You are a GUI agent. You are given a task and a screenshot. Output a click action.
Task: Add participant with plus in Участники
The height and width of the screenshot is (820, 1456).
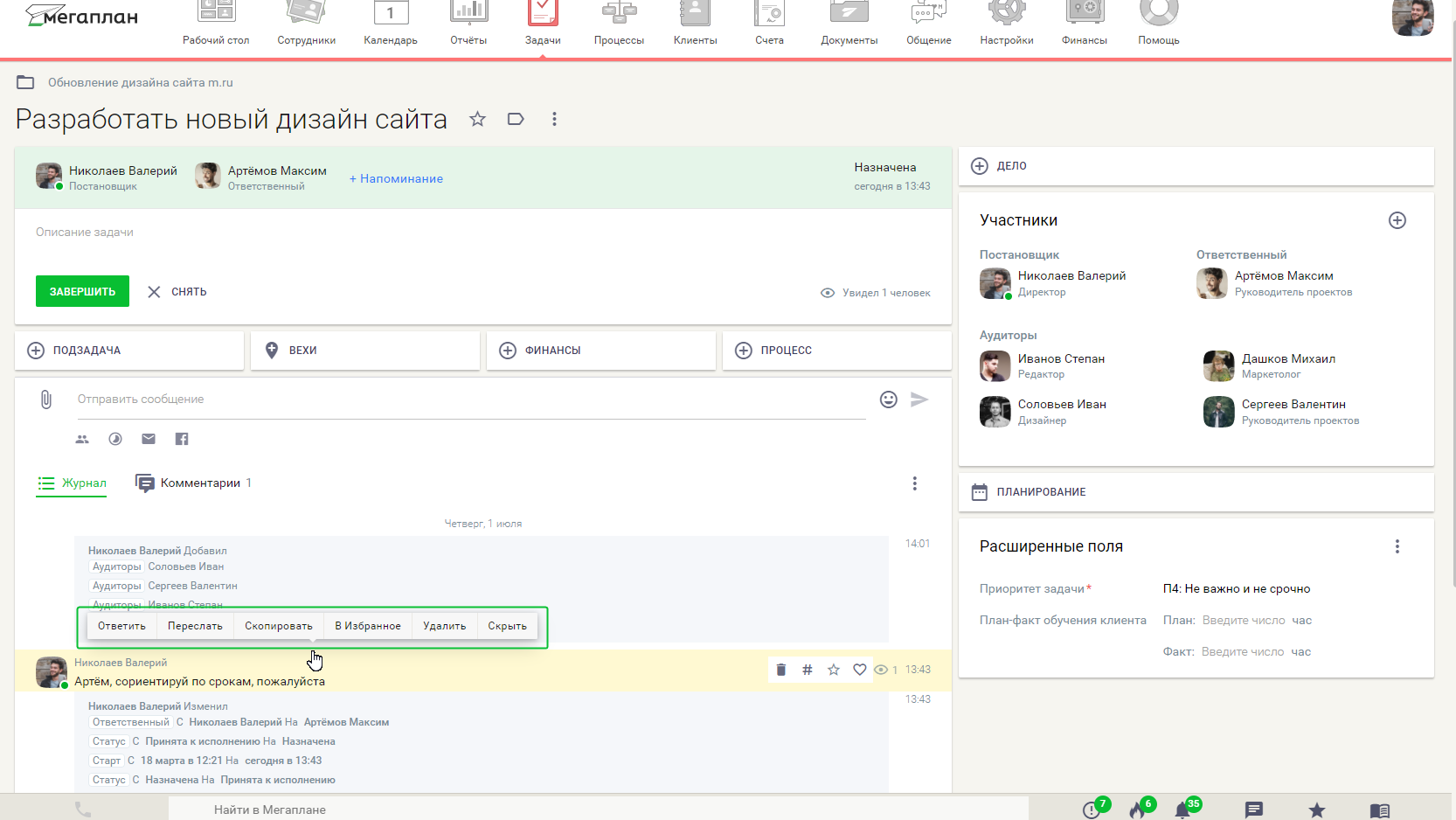click(x=1397, y=220)
